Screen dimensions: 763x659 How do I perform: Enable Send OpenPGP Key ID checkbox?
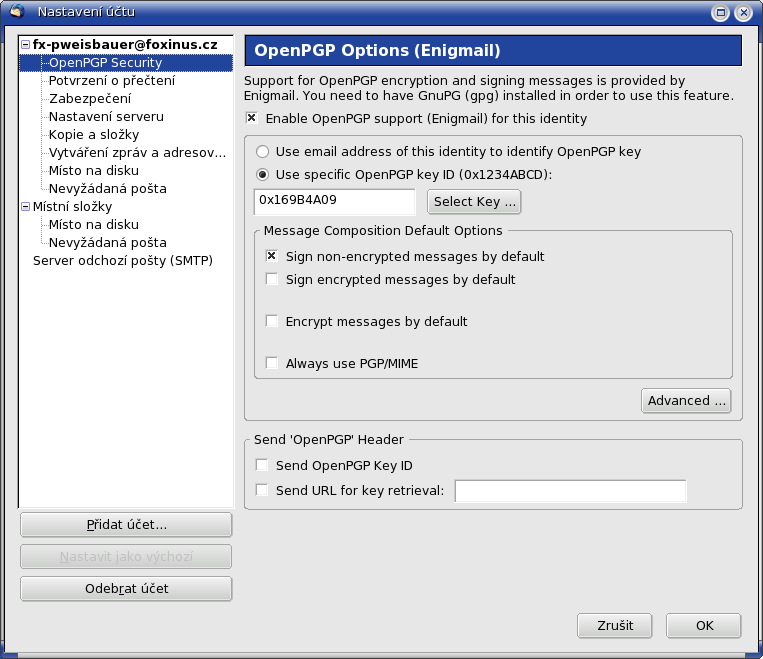click(x=262, y=465)
